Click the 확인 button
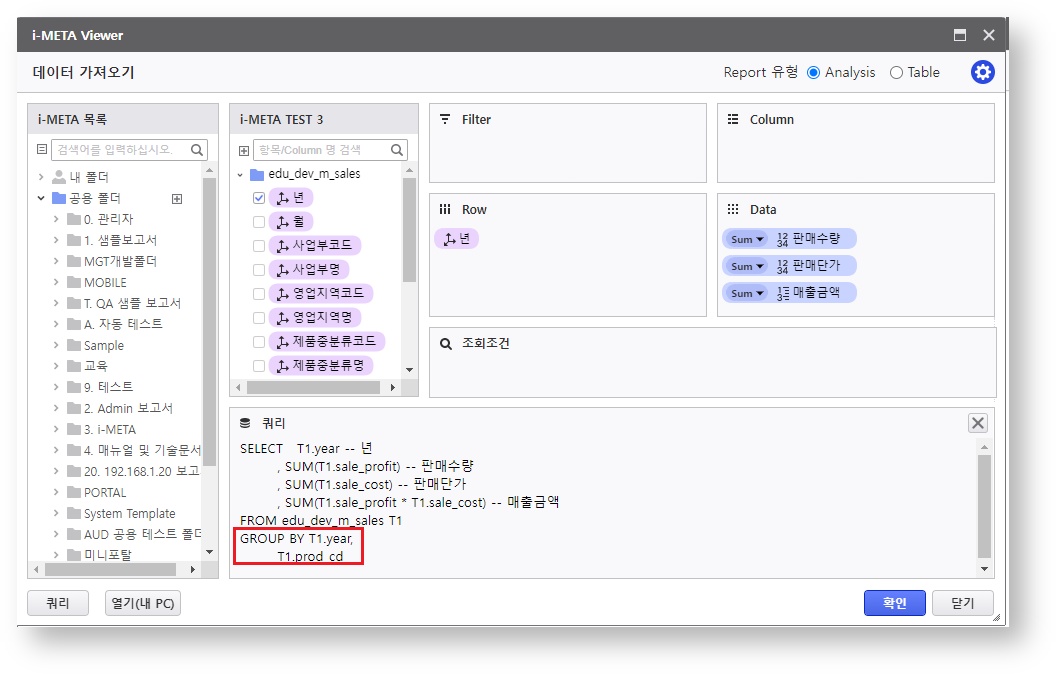 pos(894,603)
